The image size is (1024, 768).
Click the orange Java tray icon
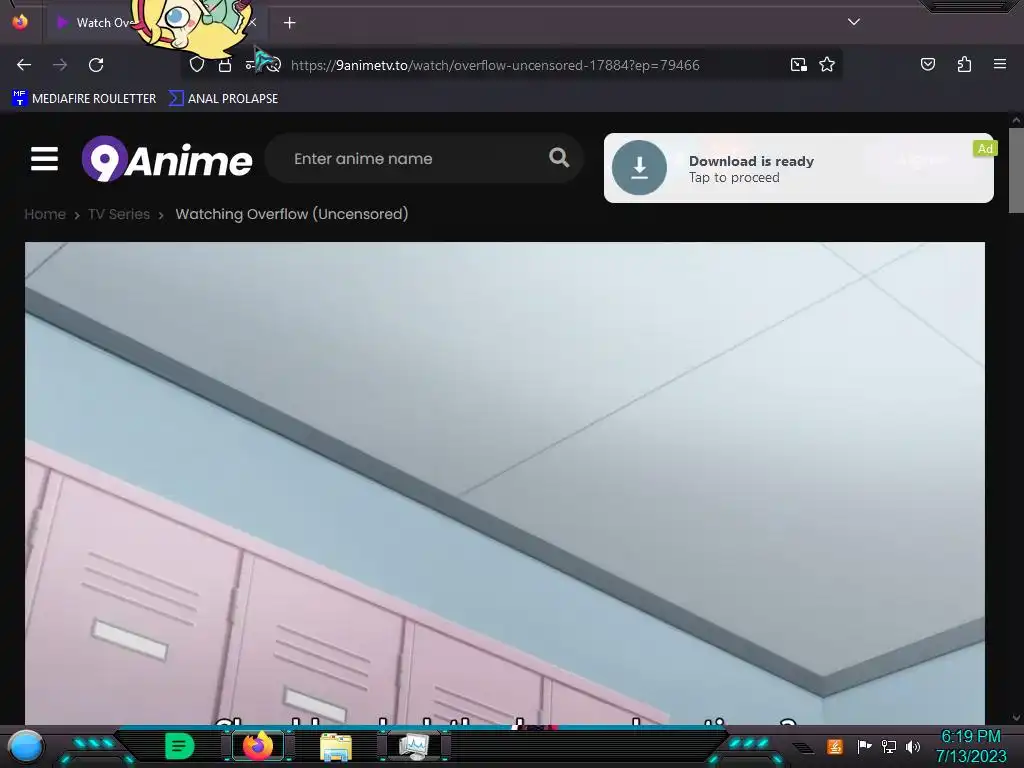click(835, 746)
